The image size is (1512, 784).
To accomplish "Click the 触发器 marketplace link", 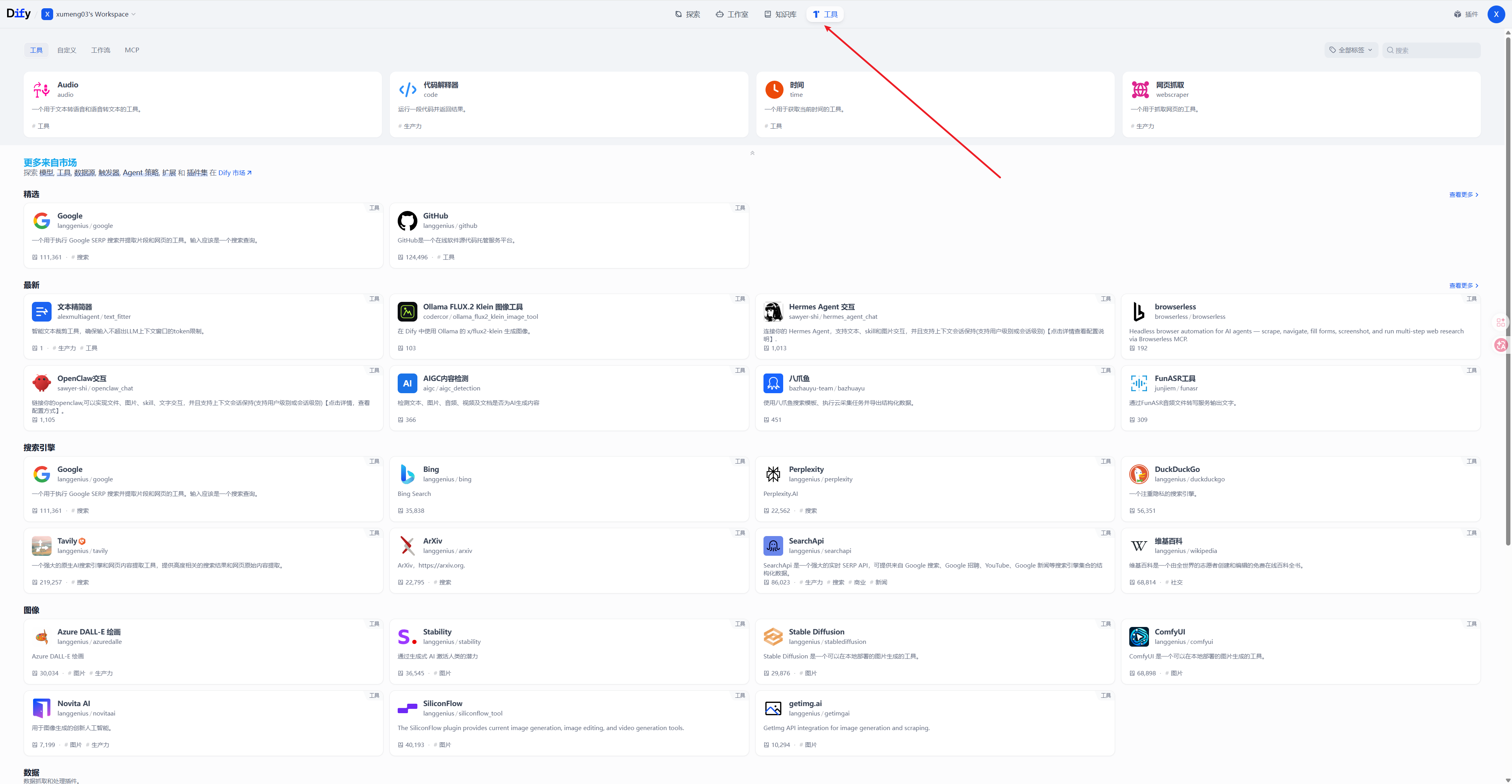I will pos(109,172).
